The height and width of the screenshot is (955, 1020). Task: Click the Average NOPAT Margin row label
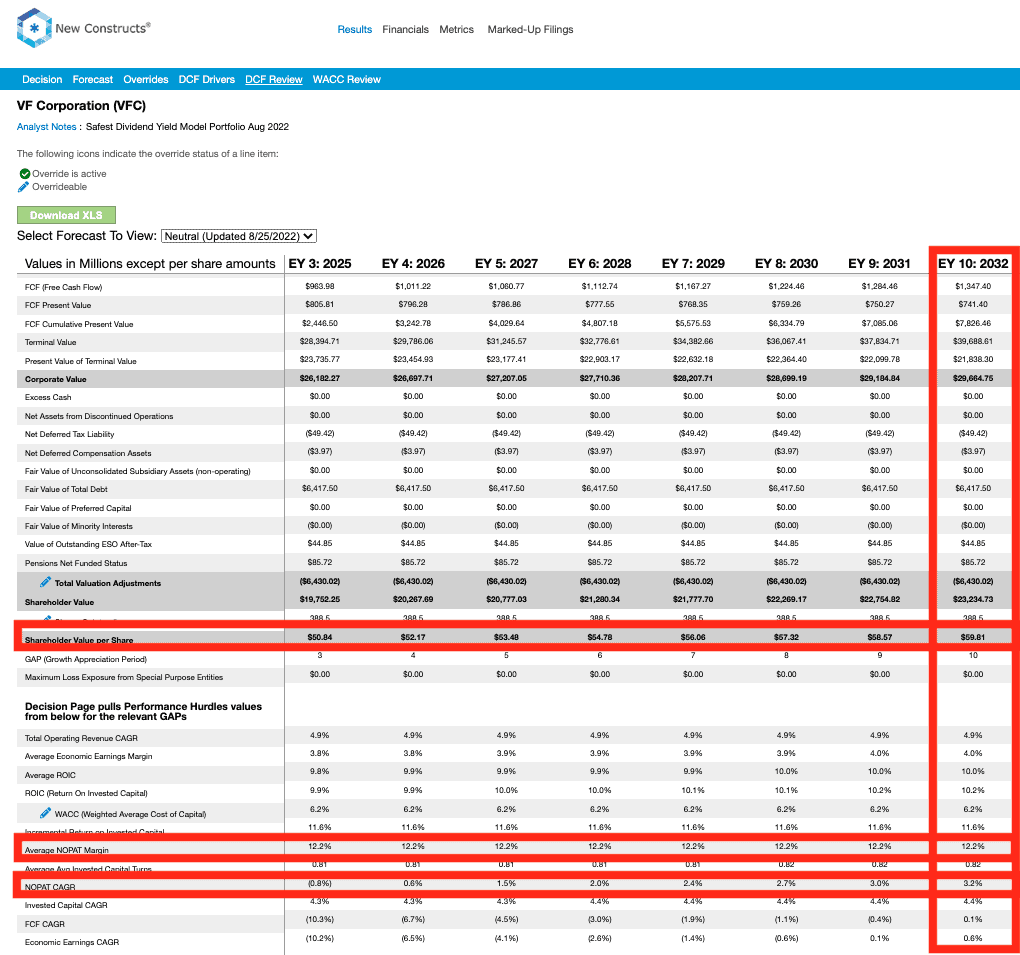[67, 850]
